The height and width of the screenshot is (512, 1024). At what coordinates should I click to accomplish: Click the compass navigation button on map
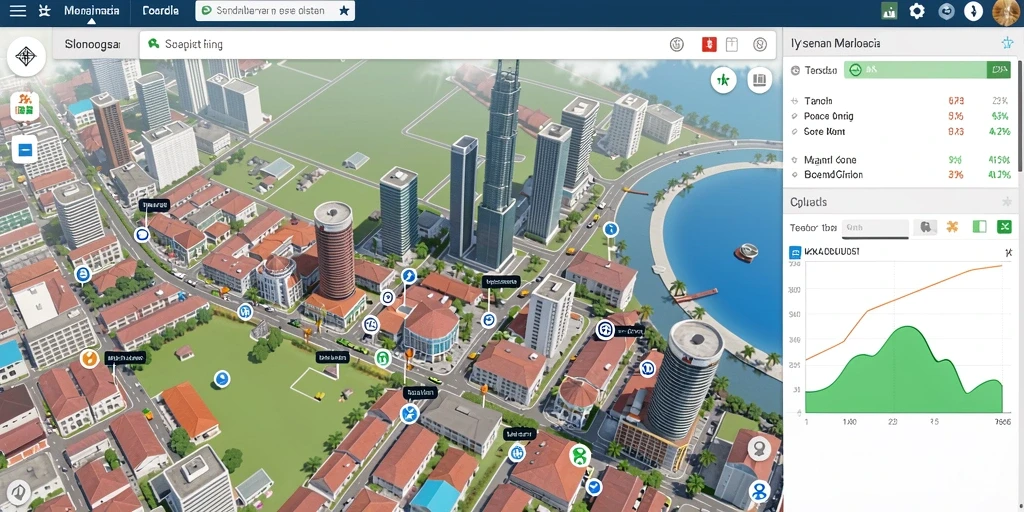click(25, 57)
